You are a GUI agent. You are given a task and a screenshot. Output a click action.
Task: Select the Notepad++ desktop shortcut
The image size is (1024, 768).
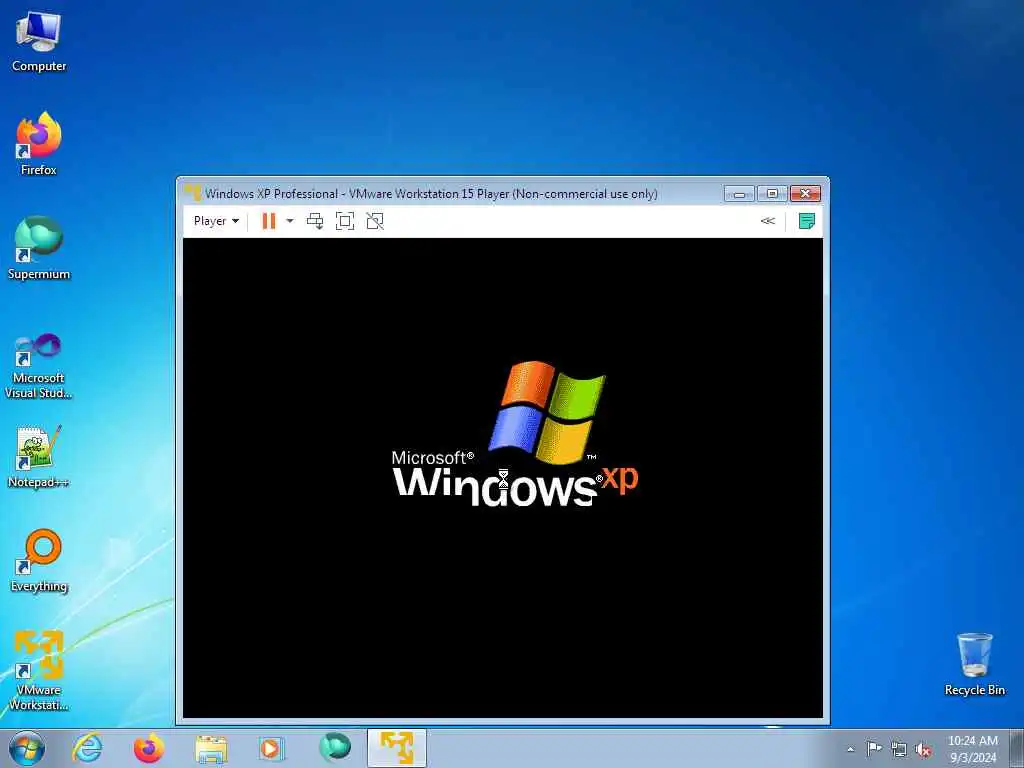coord(39,456)
